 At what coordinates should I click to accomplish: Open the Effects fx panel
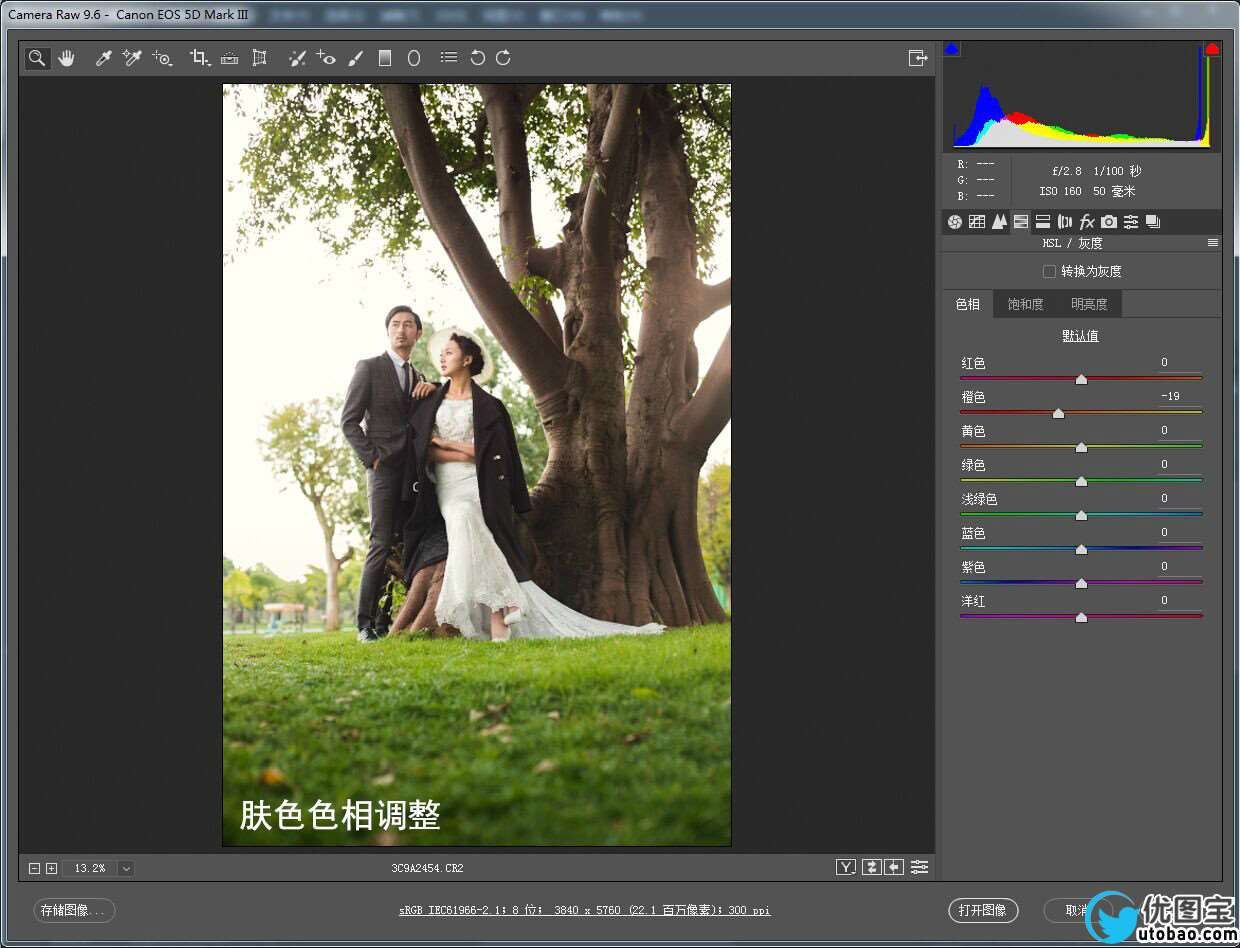point(1087,222)
